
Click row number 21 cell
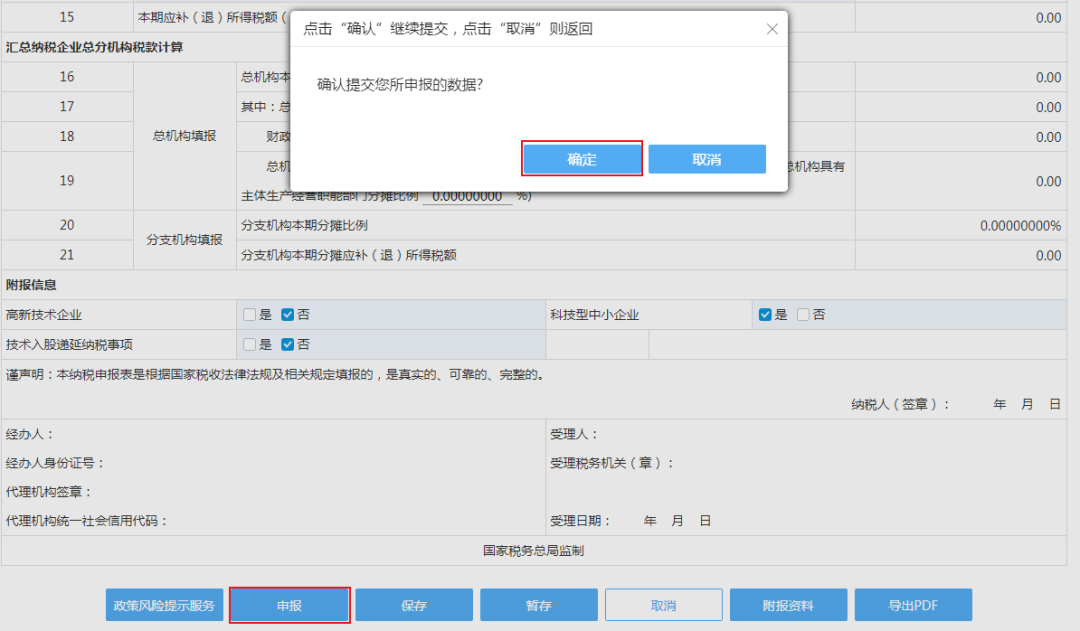pos(67,255)
